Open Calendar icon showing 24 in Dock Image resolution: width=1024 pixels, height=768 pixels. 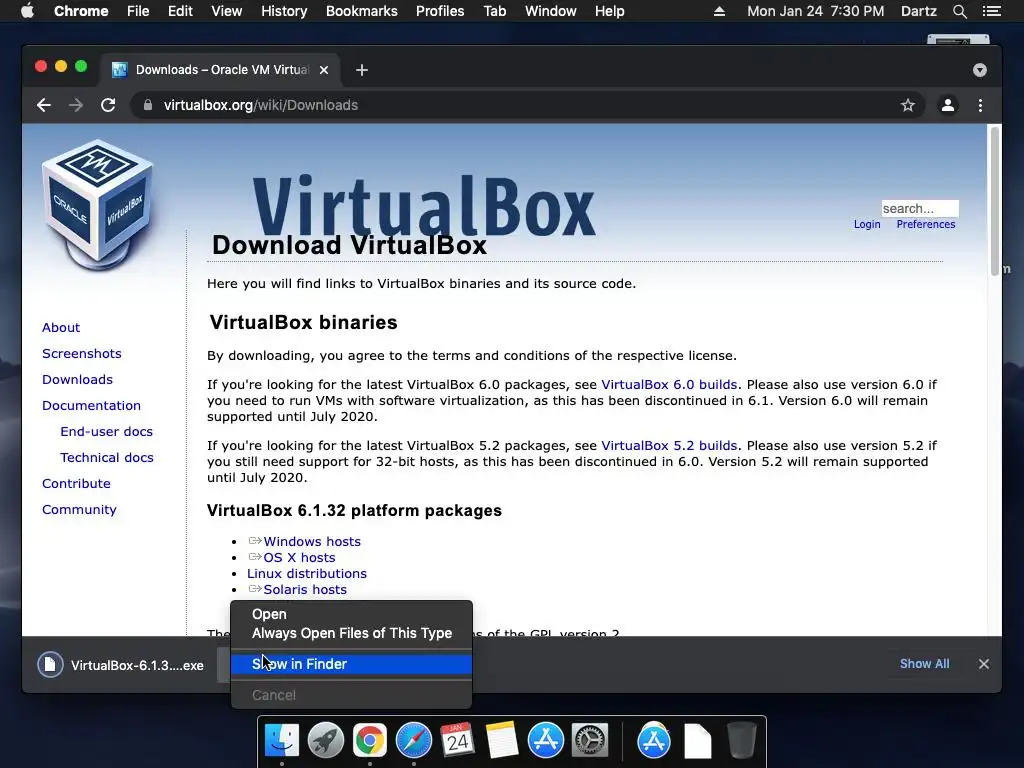pyautogui.click(x=457, y=741)
